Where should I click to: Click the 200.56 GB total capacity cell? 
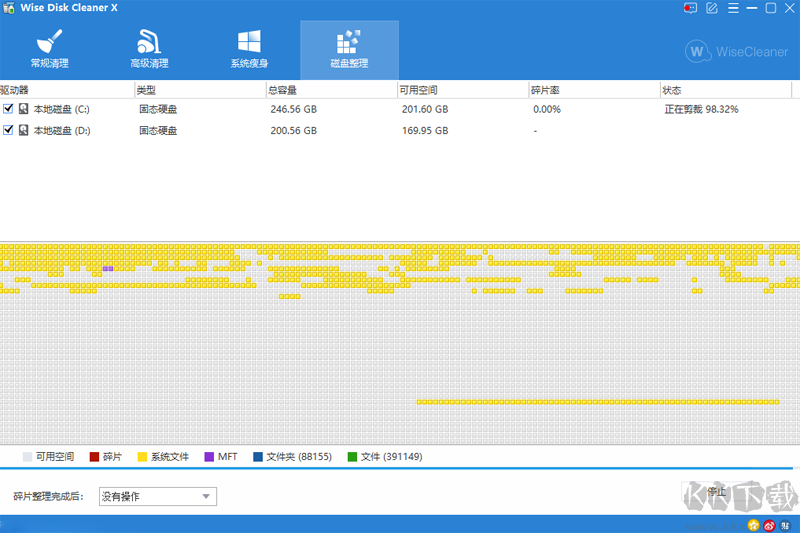click(293, 131)
